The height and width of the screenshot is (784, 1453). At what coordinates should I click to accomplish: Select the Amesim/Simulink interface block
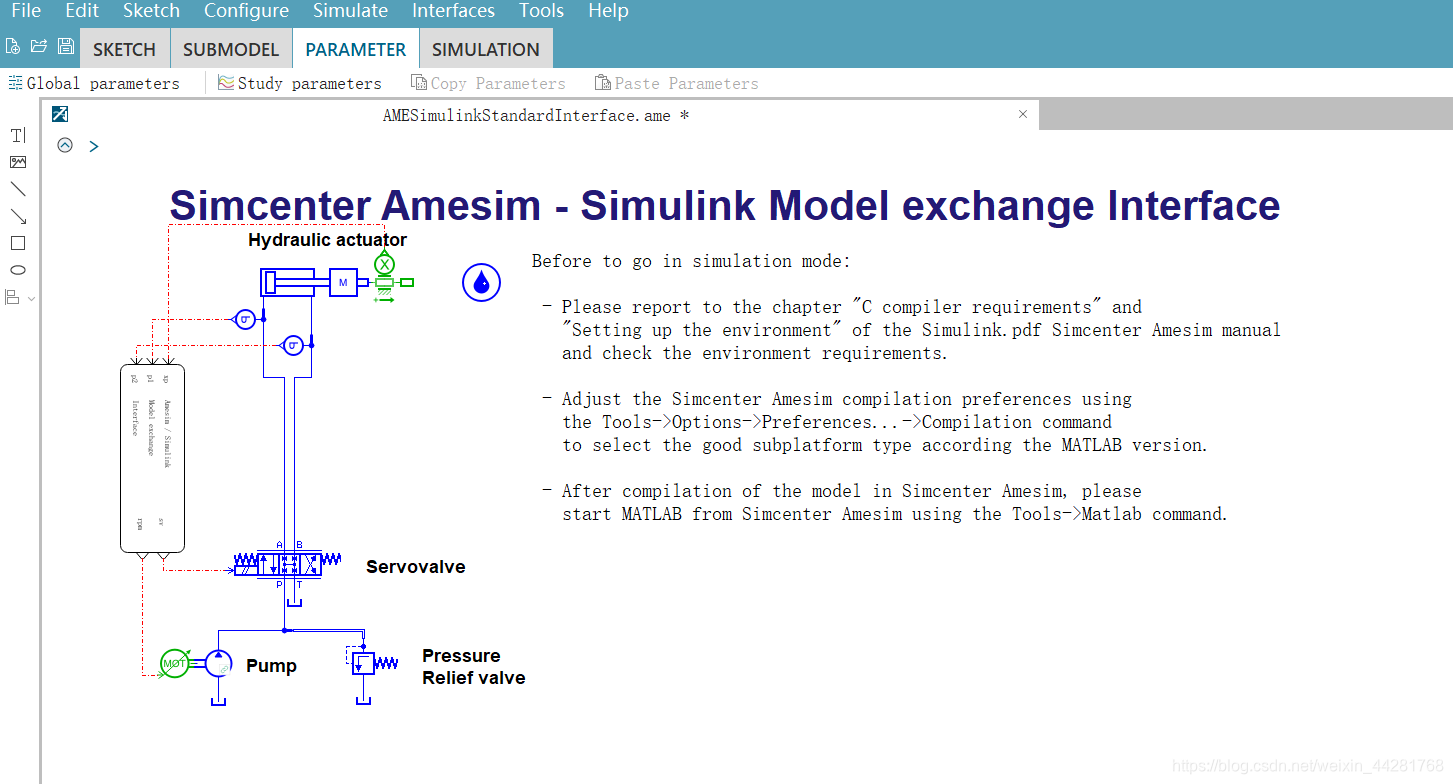pos(153,458)
